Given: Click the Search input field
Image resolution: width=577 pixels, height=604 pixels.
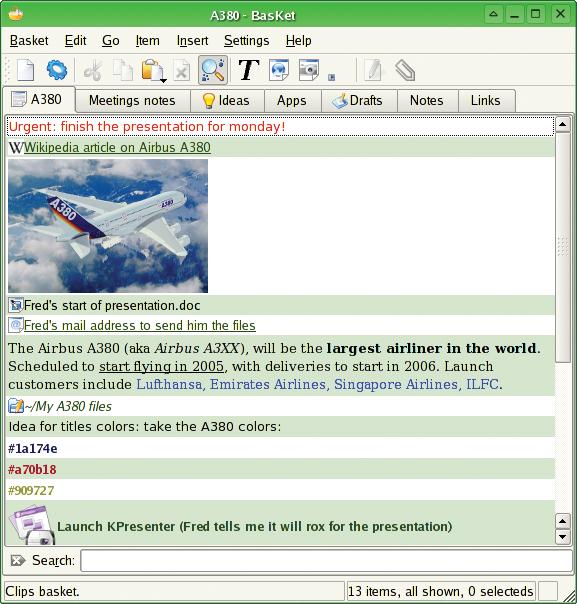Looking at the screenshot, I should pyautogui.click(x=326, y=560).
